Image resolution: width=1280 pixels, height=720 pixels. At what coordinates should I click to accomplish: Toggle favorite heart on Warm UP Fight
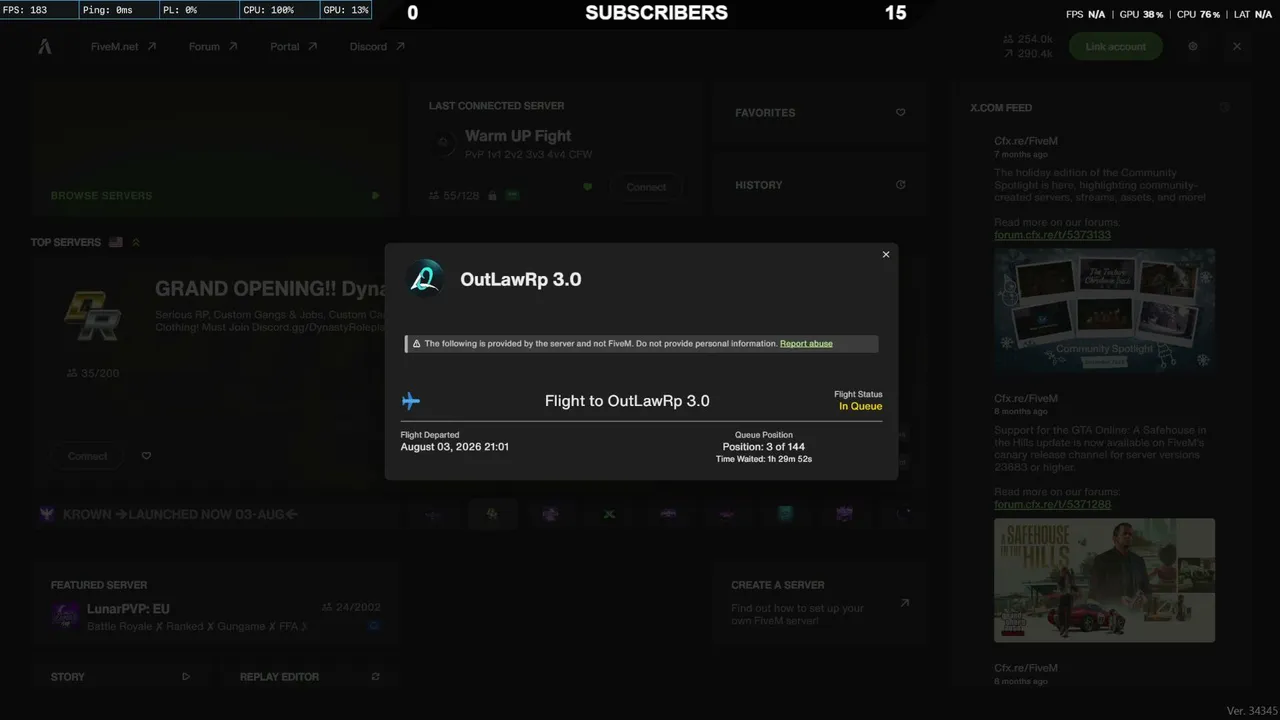pyautogui.click(x=588, y=187)
